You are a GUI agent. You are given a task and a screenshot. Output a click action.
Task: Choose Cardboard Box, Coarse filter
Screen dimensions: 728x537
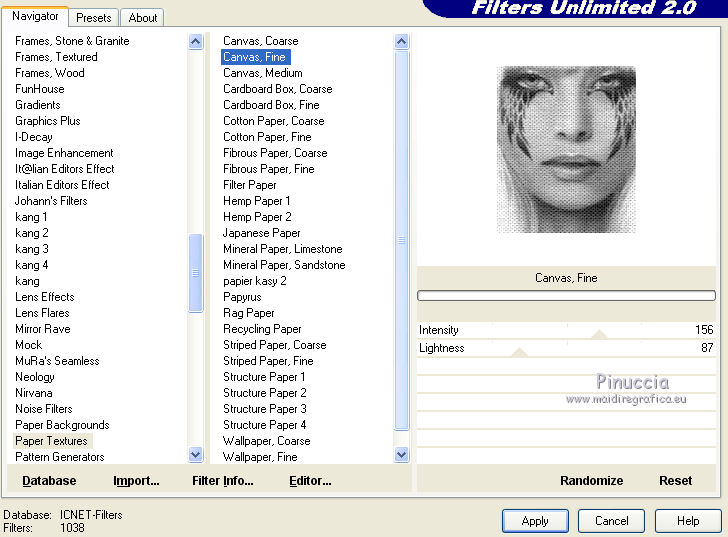(x=278, y=89)
